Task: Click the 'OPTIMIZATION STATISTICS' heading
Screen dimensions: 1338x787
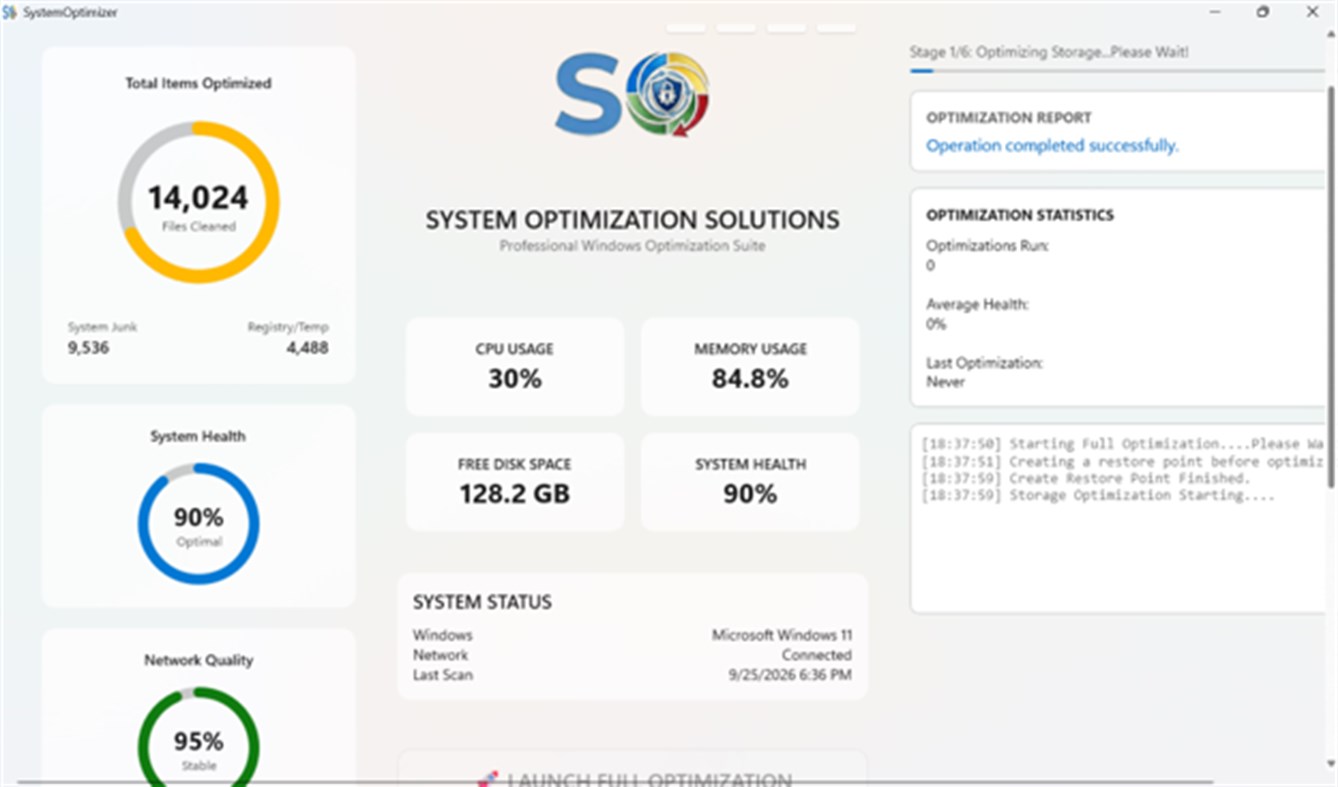Action: coord(1020,215)
